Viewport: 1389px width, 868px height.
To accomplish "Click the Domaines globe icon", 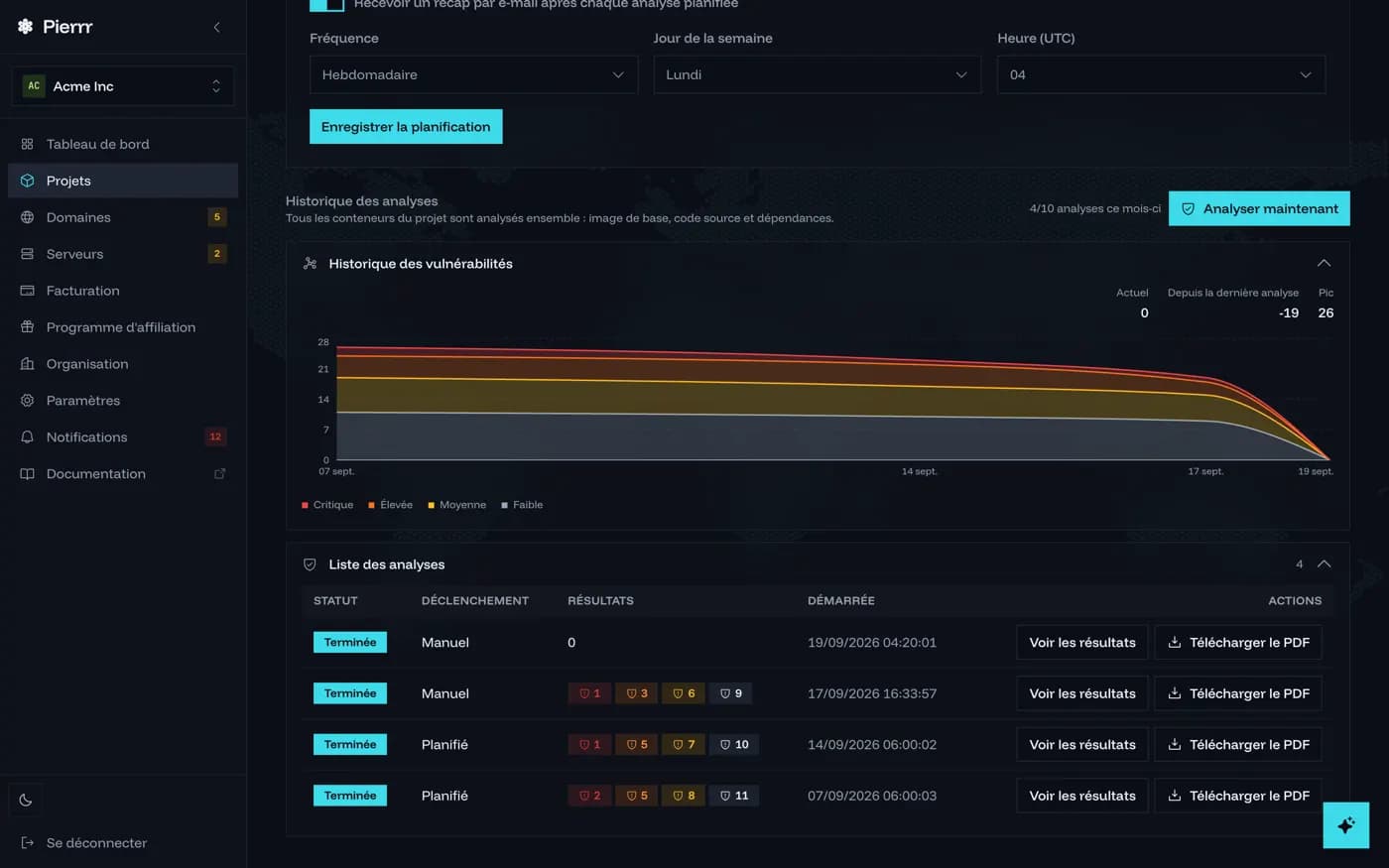I will point(27,217).
